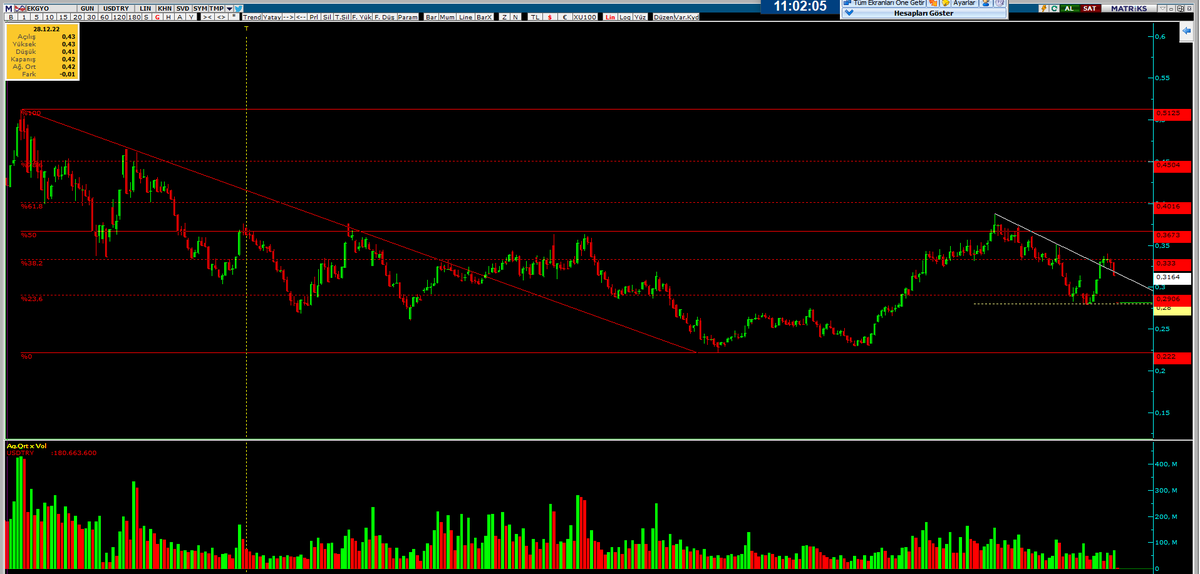
Task: Click the Z zoom button
Action: [505, 17]
